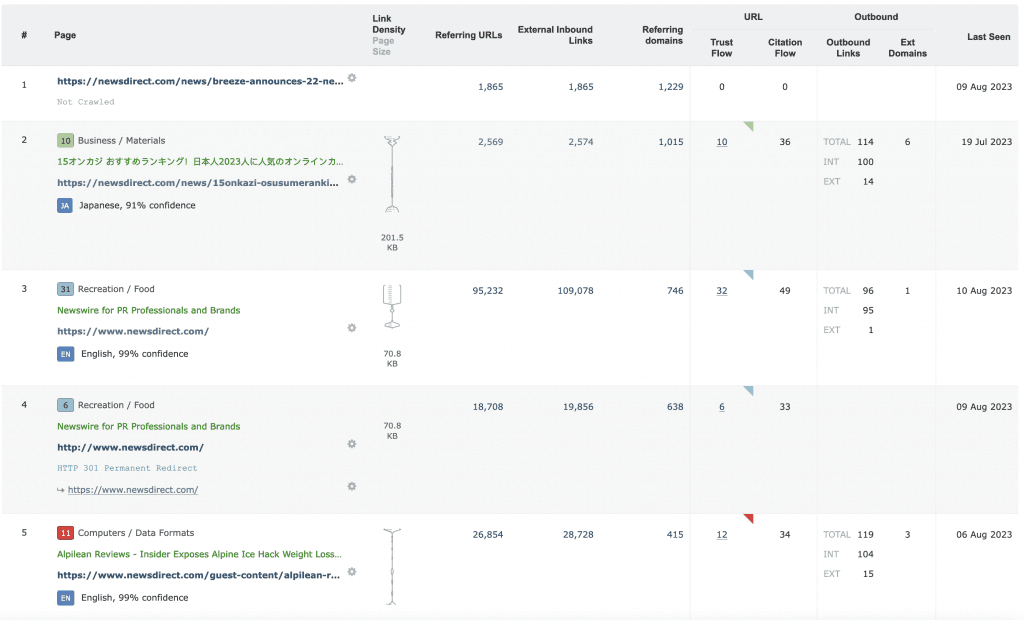Sort by Trust Flow column header

(x=722, y=48)
